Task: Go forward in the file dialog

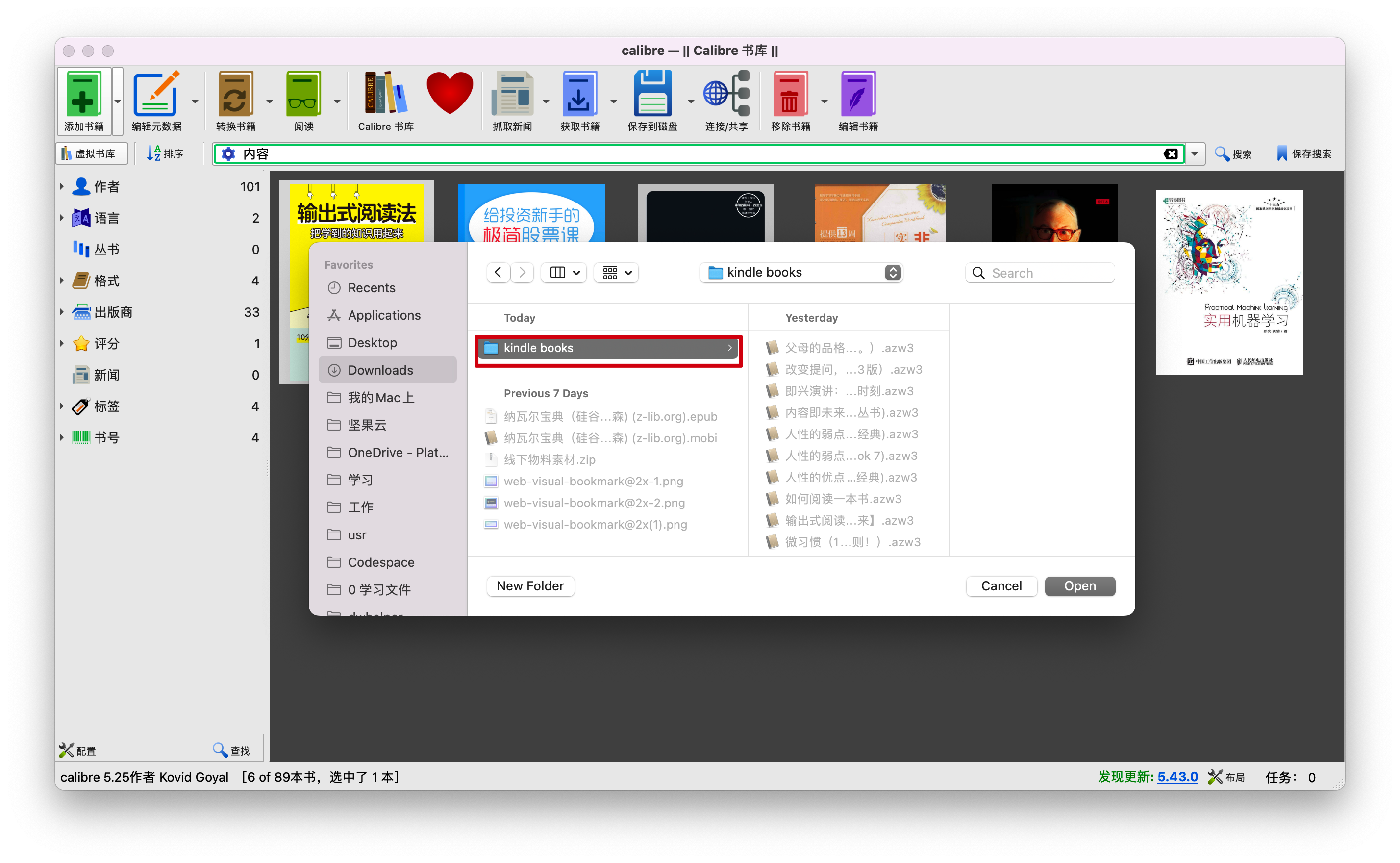Action: point(522,273)
